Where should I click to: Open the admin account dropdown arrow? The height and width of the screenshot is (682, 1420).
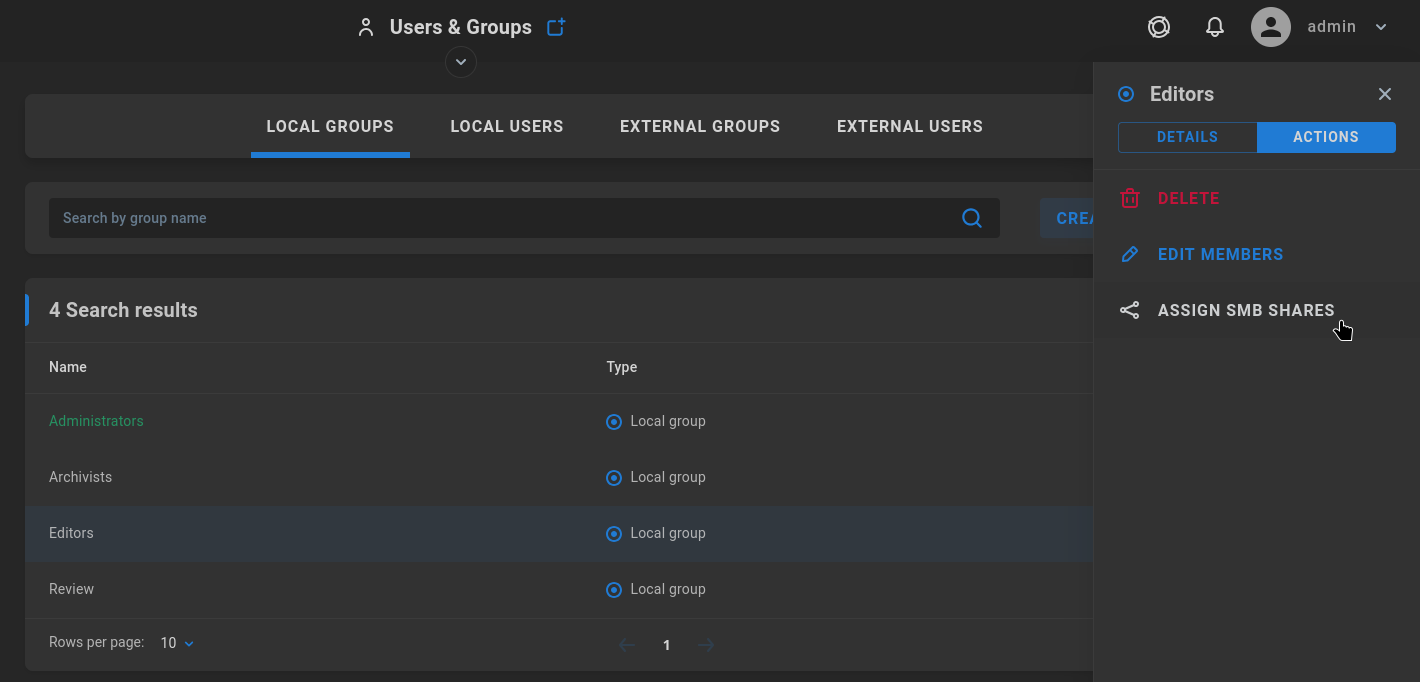[x=1381, y=27]
